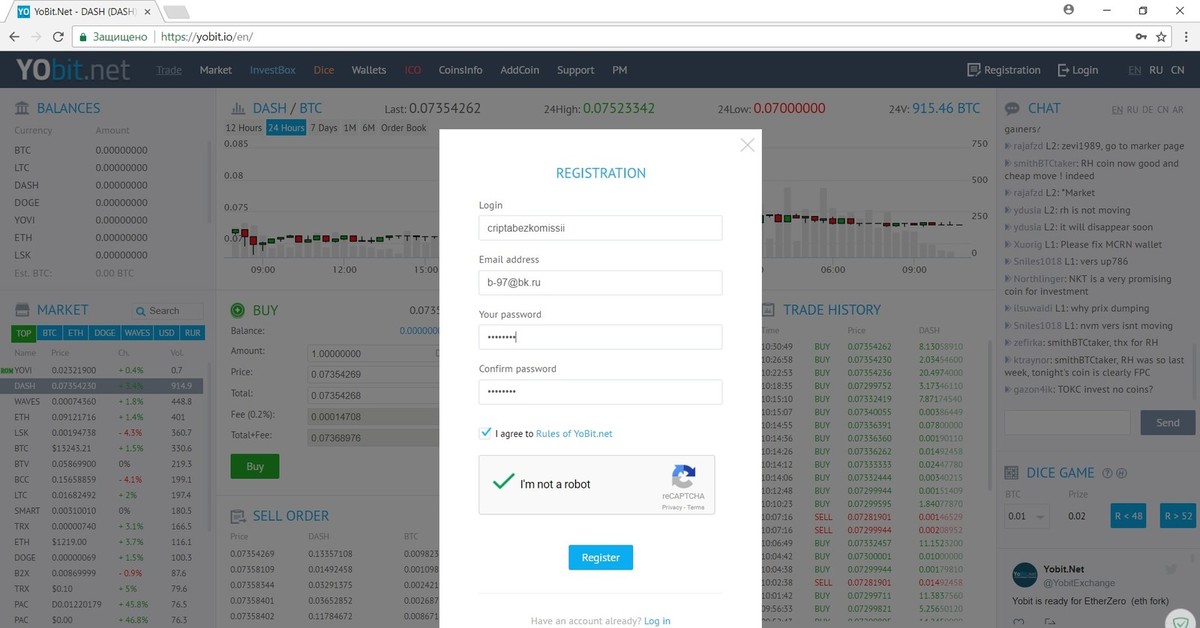The height and width of the screenshot is (628, 1200).
Task: Click the saved password key icon
Action: tap(1141, 36)
